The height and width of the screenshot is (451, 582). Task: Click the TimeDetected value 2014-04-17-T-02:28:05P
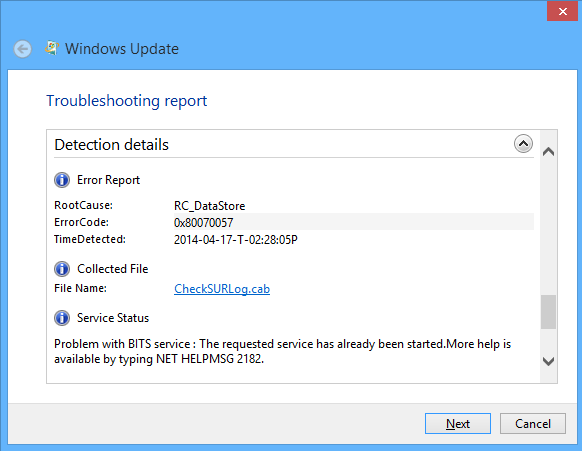[x=236, y=240]
